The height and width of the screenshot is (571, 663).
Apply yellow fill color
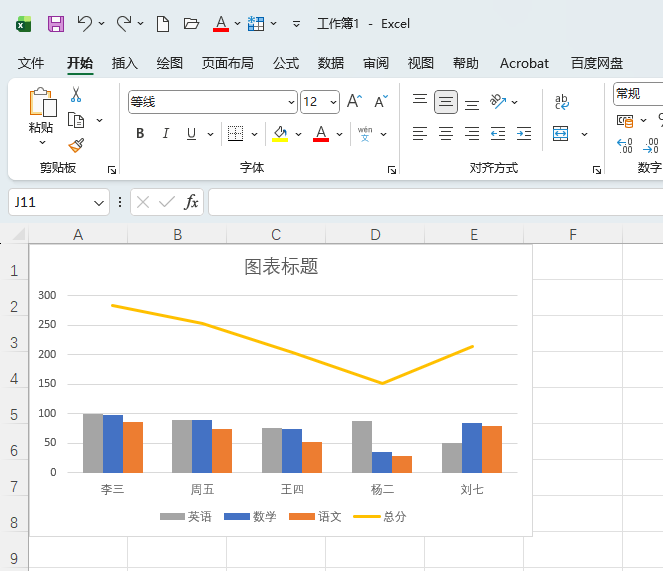click(280, 134)
